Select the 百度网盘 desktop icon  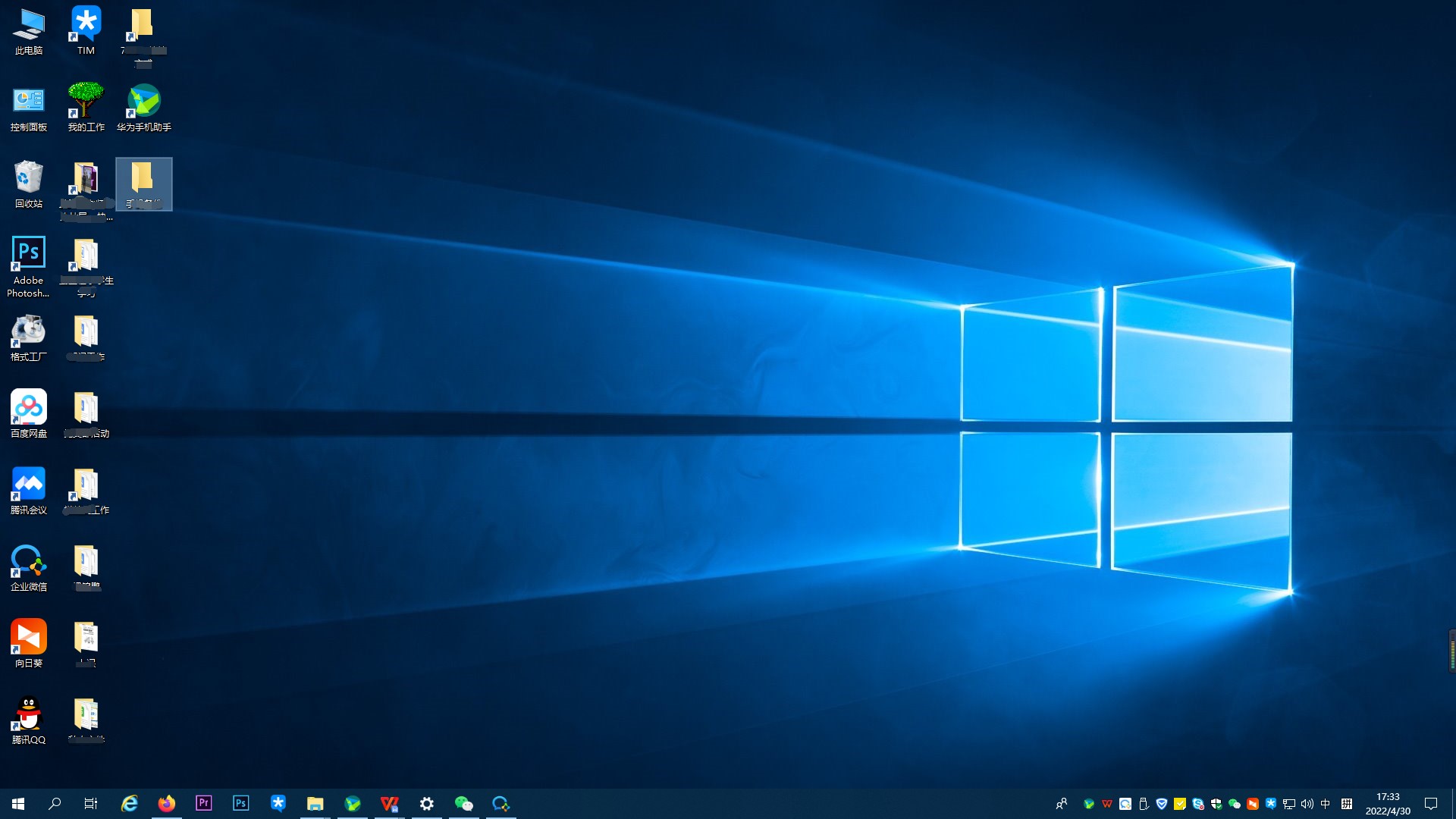[29, 414]
